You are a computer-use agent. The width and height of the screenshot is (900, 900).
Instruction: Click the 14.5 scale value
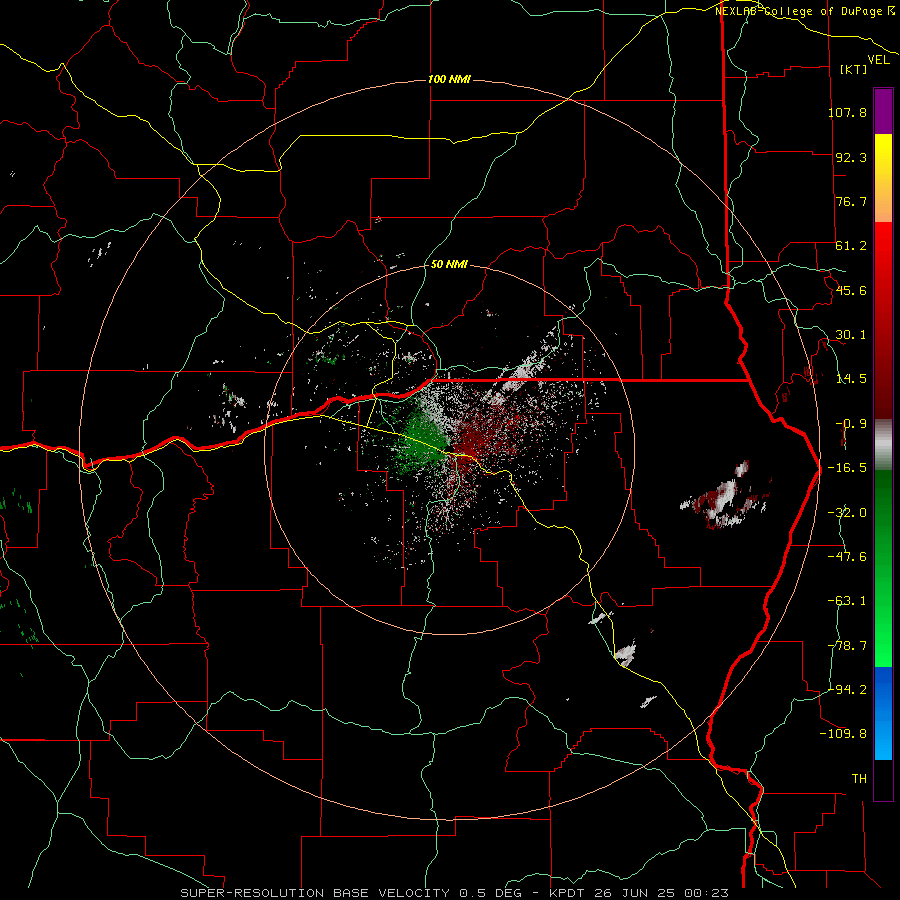click(851, 379)
